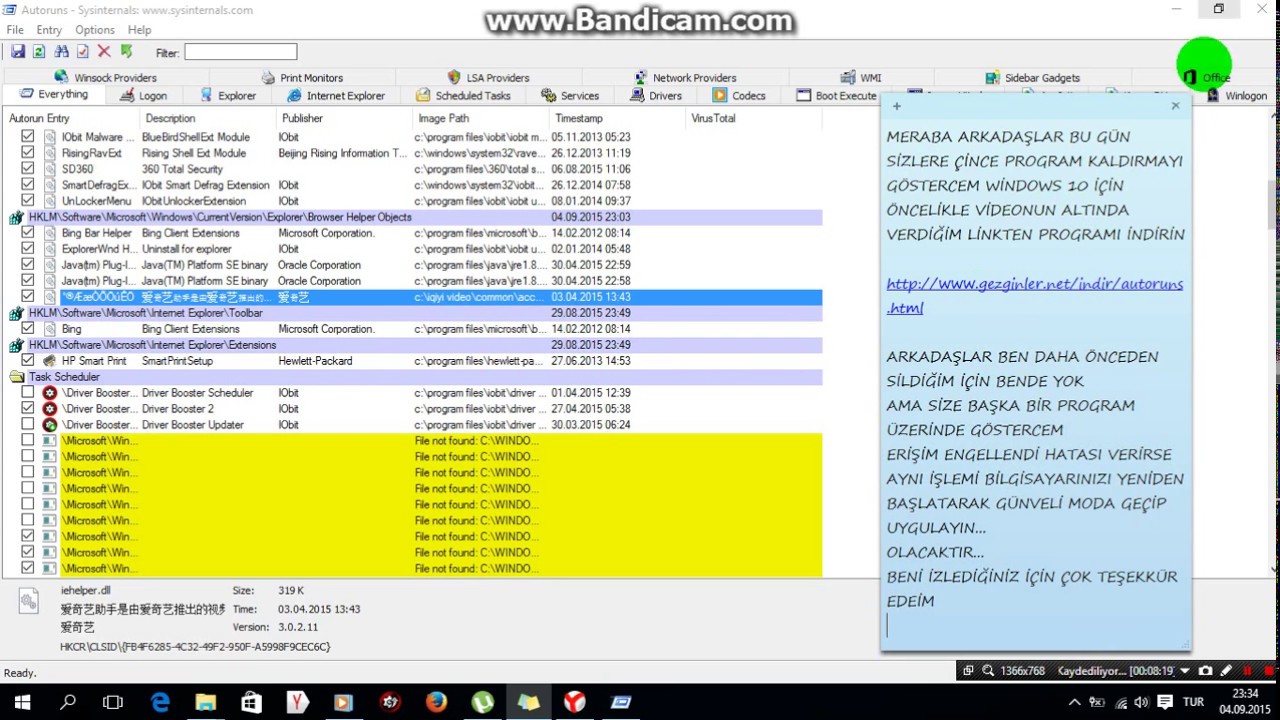Sort by the Timestamp column header
The height and width of the screenshot is (720, 1280).
click(x=616, y=118)
